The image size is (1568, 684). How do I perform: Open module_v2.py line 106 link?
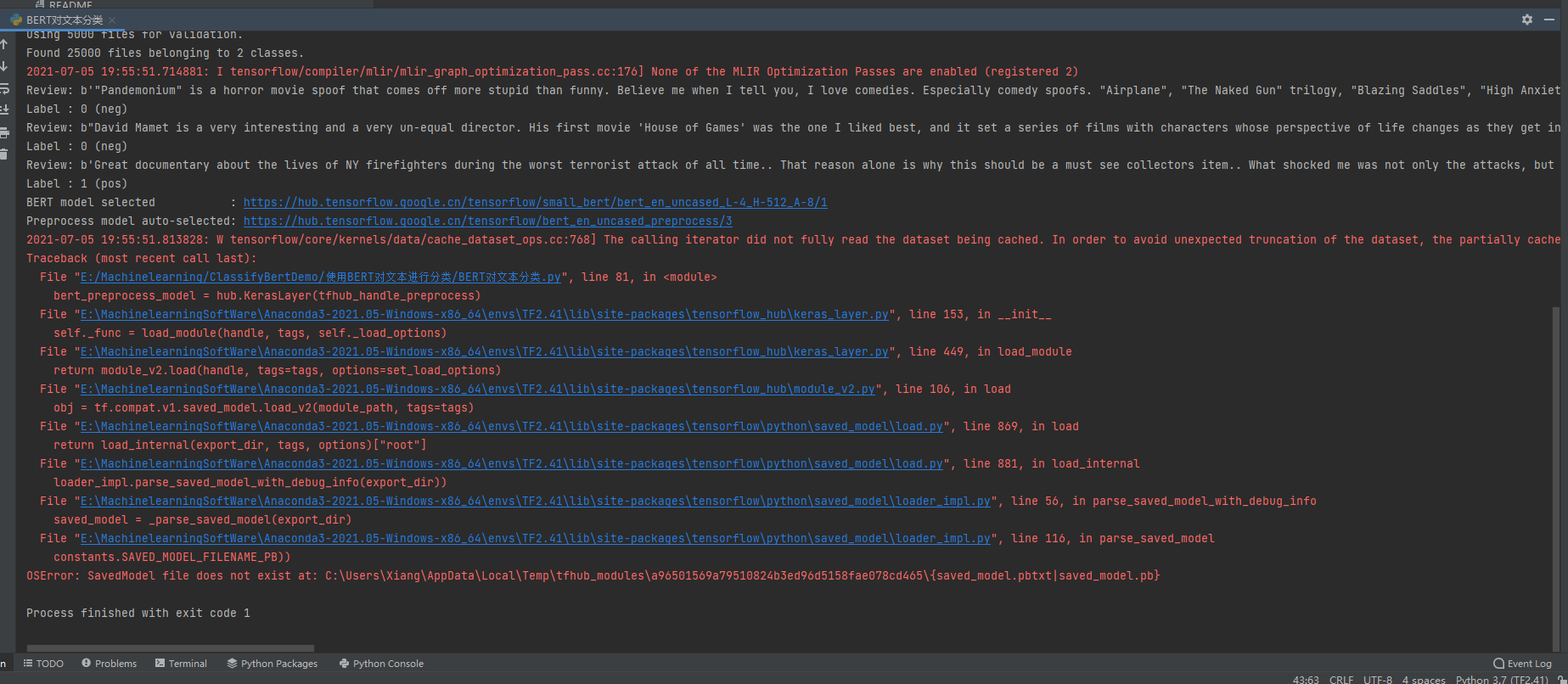477,389
